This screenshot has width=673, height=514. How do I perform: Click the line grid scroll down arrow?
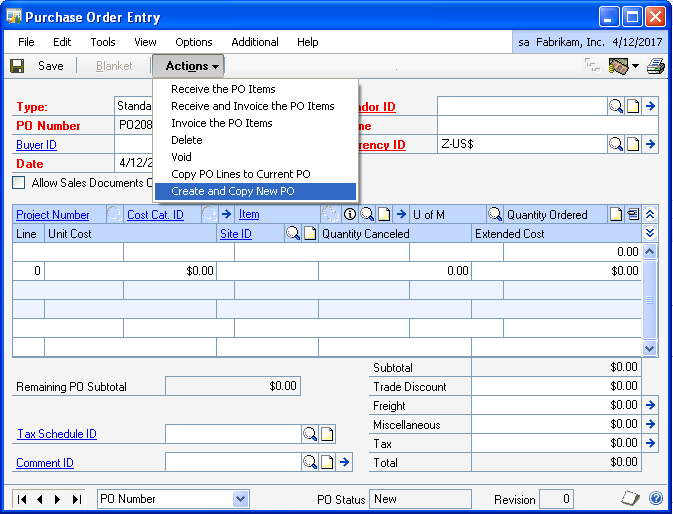pyautogui.click(x=649, y=348)
